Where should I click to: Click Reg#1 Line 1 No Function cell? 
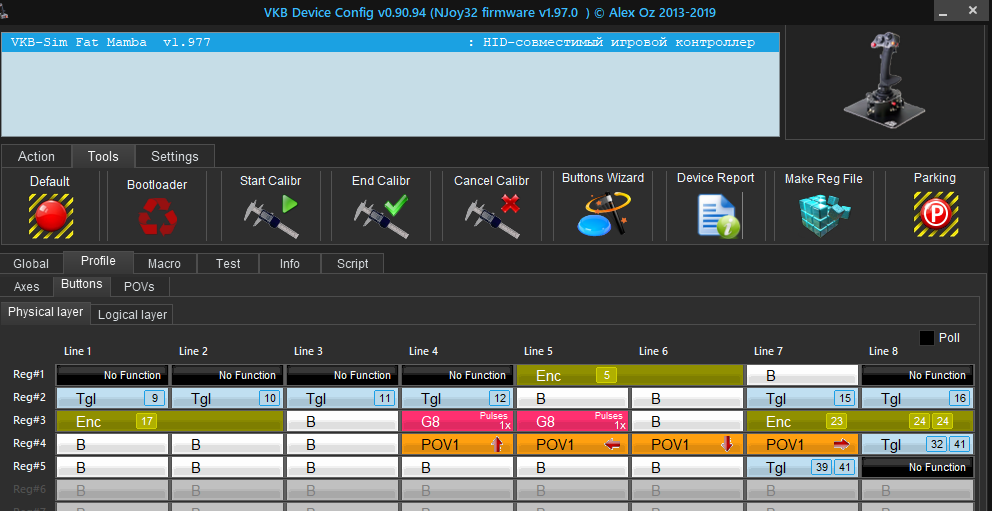click(x=113, y=375)
